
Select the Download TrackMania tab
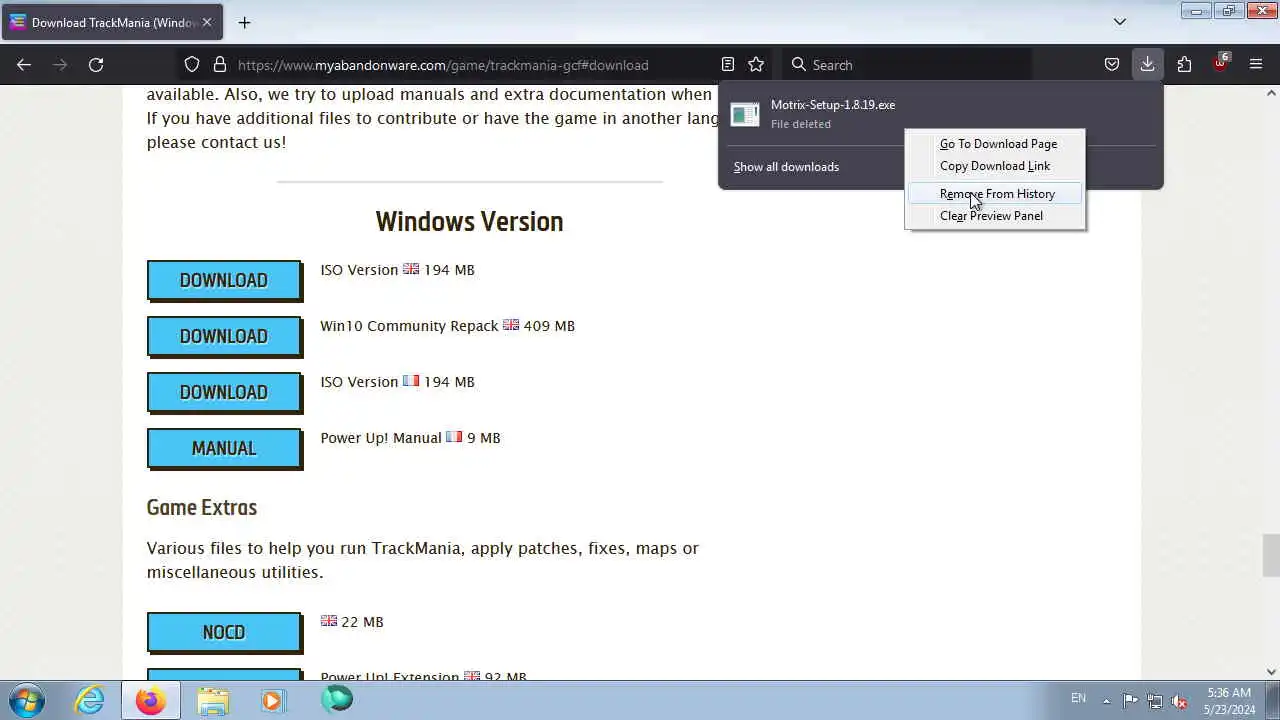coord(112,22)
